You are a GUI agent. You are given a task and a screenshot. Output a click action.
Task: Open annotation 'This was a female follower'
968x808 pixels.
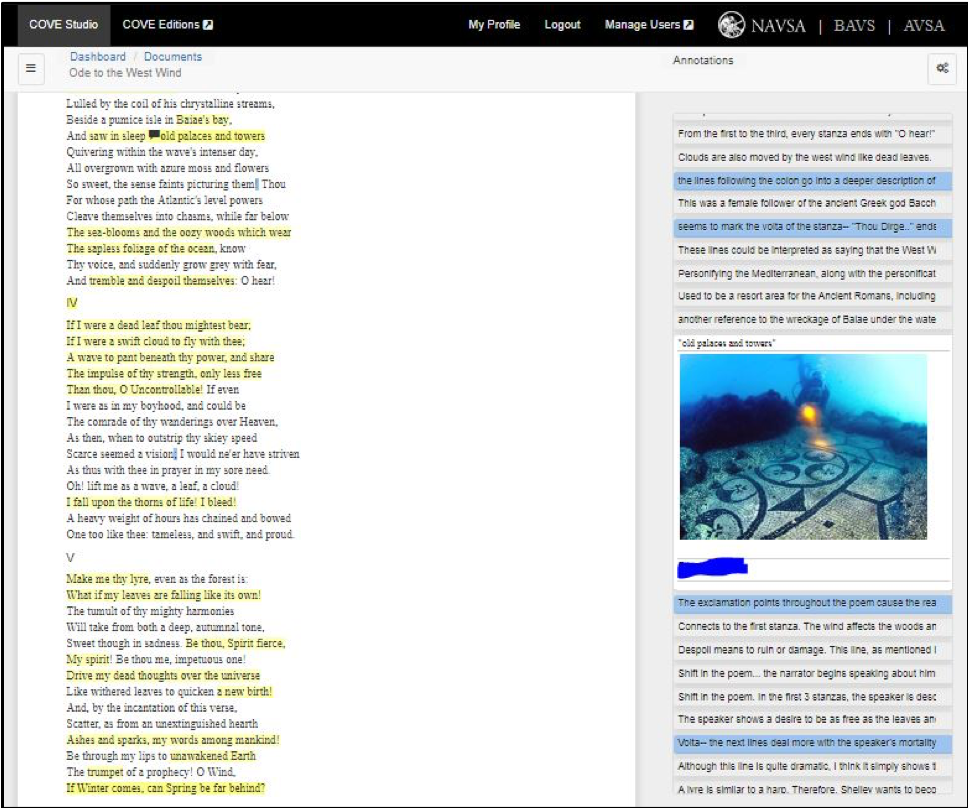click(x=812, y=203)
